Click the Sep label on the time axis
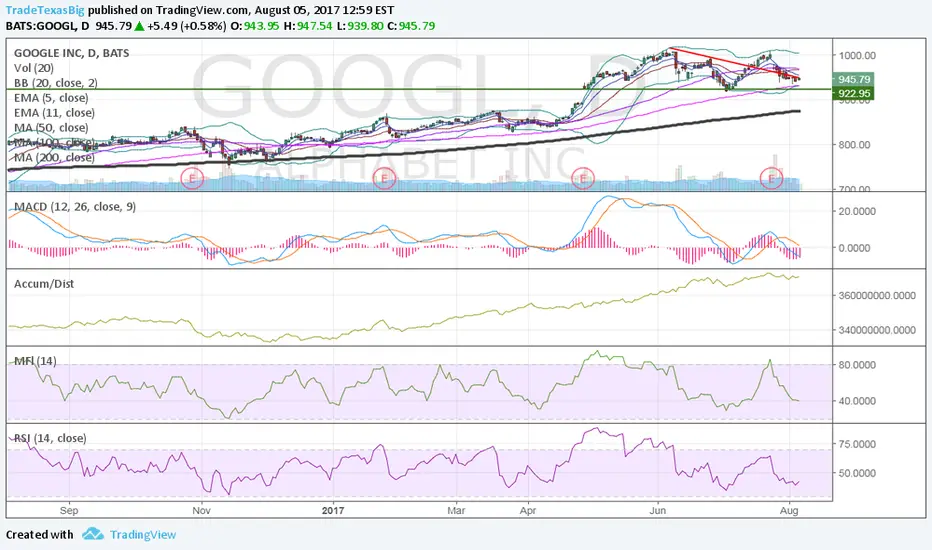This screenshot has width=932, height=550. [69, 510]
